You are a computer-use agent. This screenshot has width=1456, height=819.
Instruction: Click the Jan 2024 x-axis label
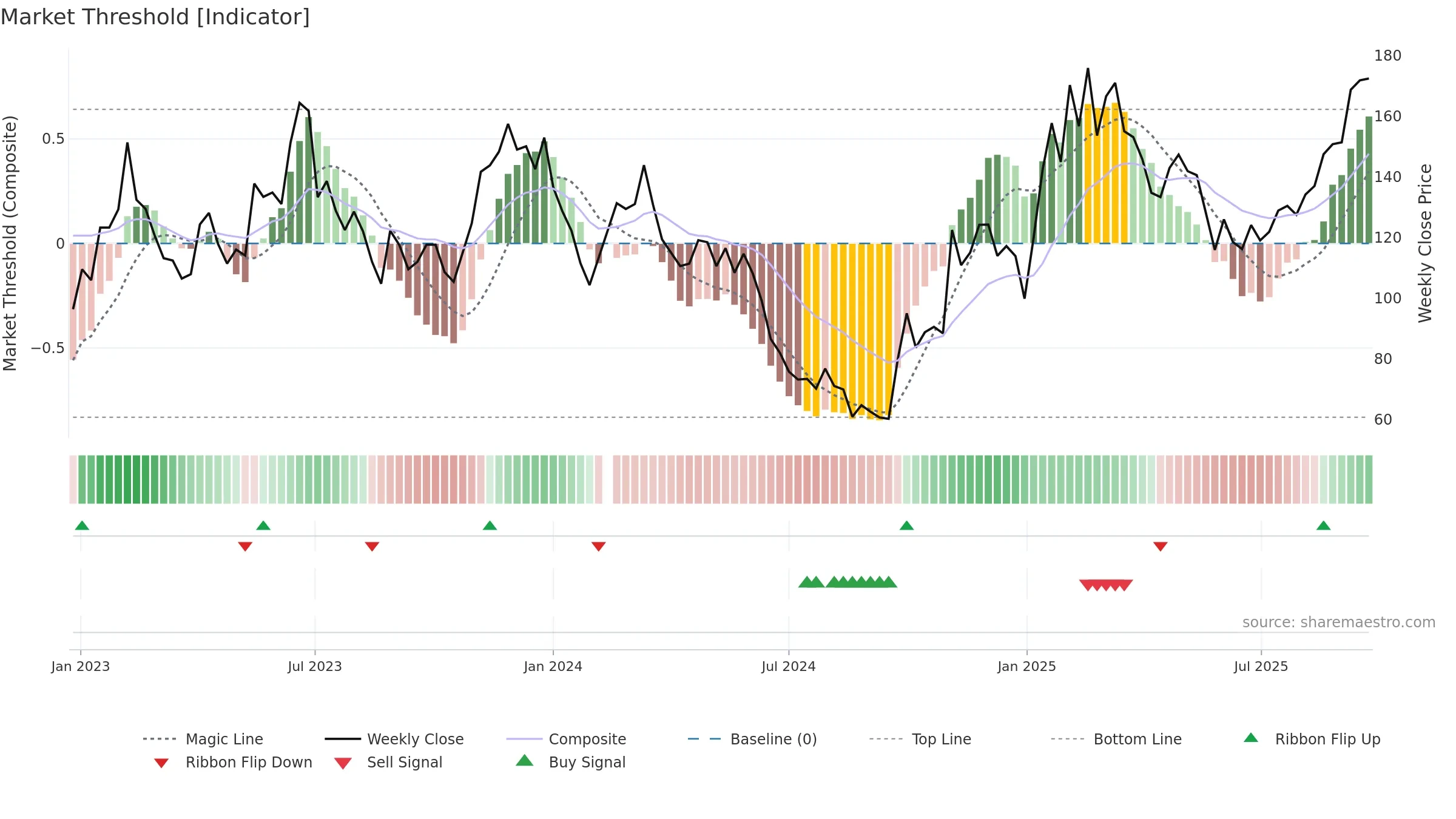(x=553, y=667)
